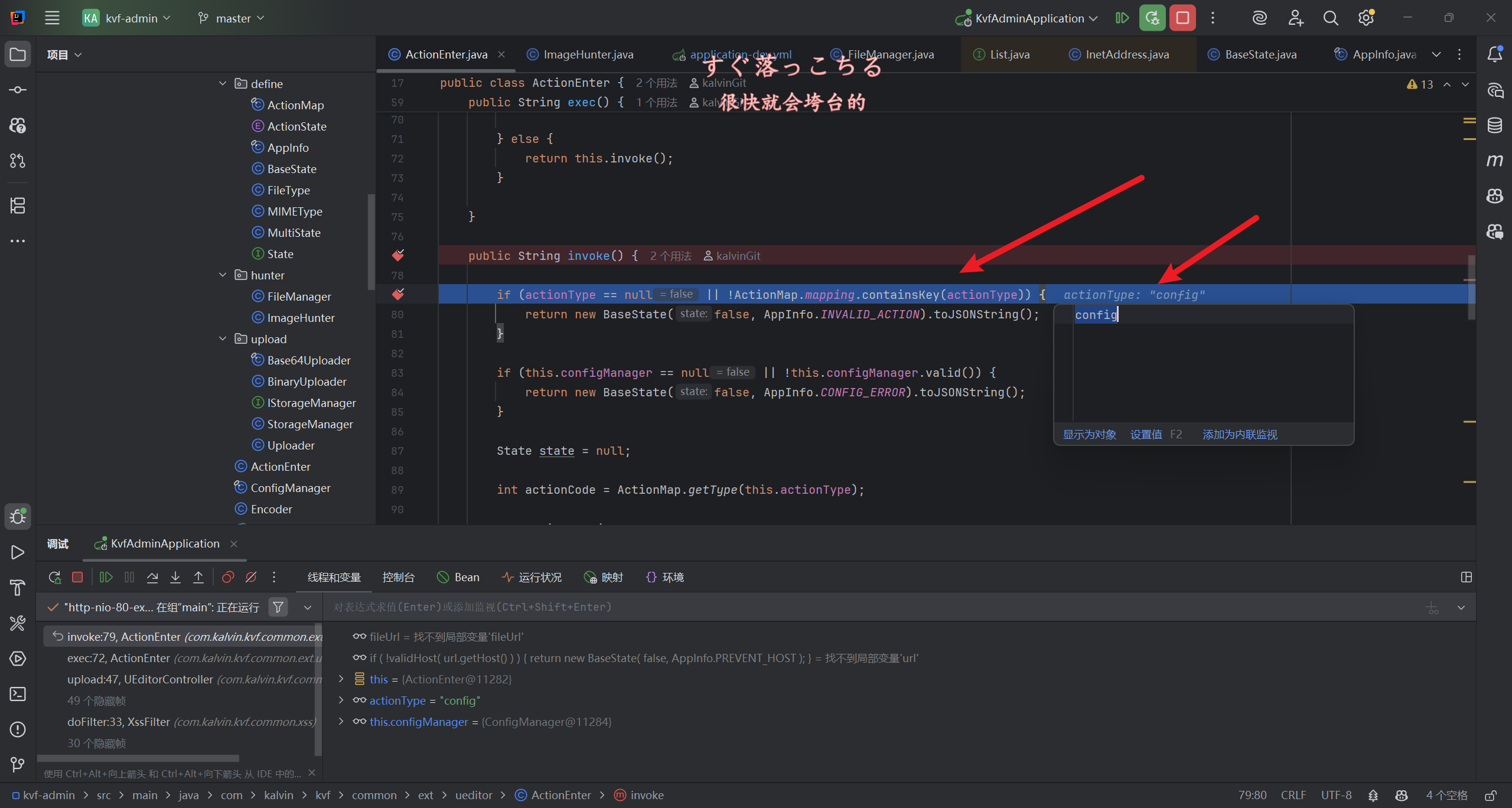
Task: Open the Bean debug tab
Action: [458, 577]
